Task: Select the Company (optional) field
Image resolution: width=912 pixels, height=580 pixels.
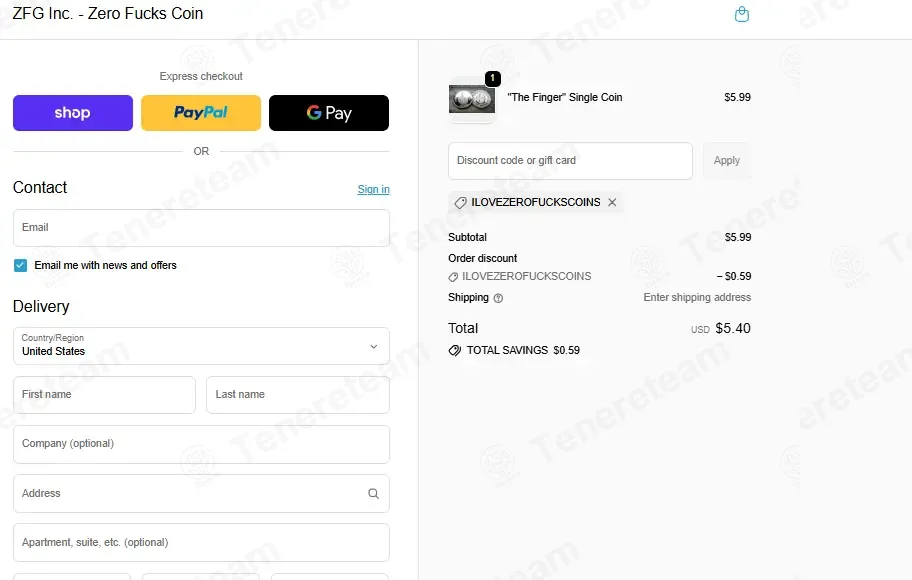Action: 201,444
